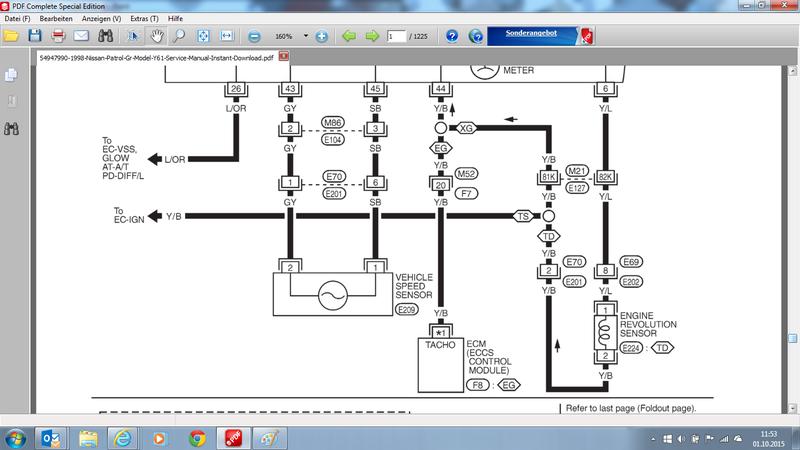
Task: Fit page to window icon
Action: tap(204, 36)
